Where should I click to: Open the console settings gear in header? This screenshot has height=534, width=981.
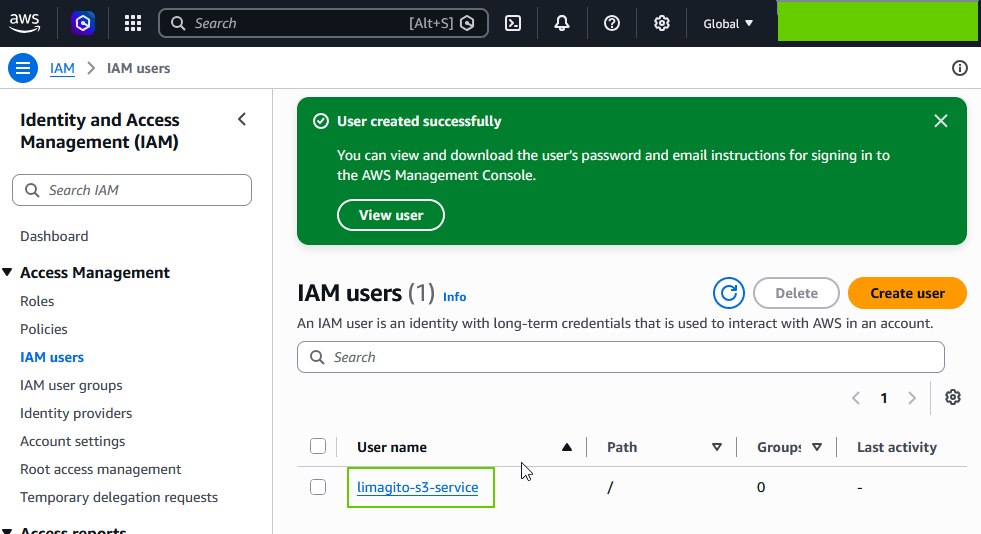pos(662,23)
